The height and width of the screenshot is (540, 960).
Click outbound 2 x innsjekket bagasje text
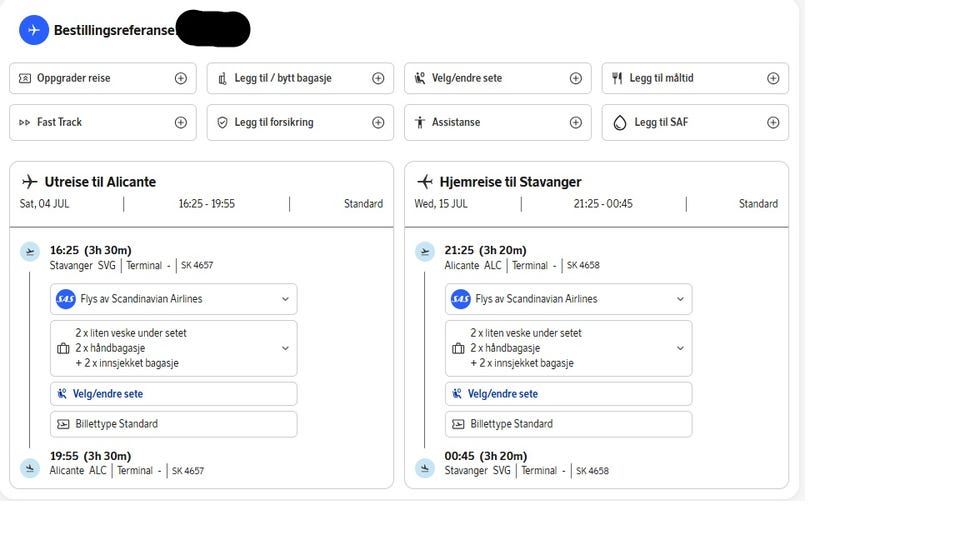(127, 363)
